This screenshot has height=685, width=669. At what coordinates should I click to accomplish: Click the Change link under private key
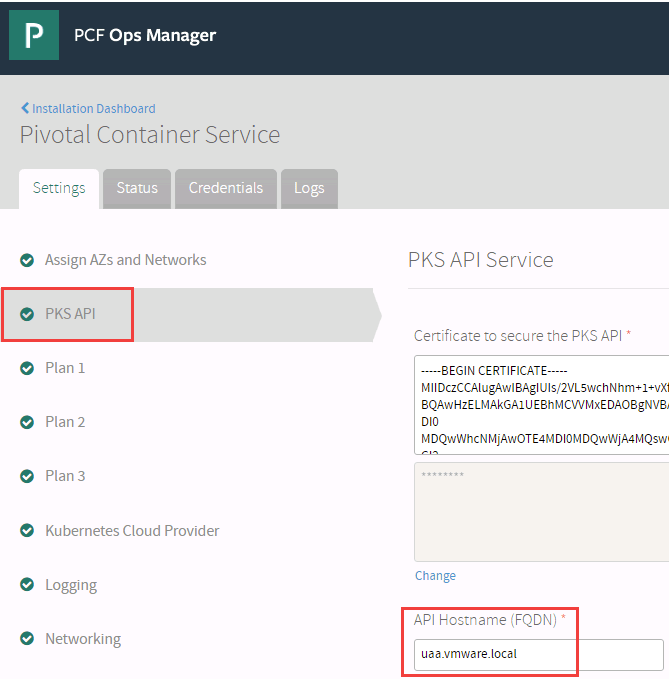[435, 576]
